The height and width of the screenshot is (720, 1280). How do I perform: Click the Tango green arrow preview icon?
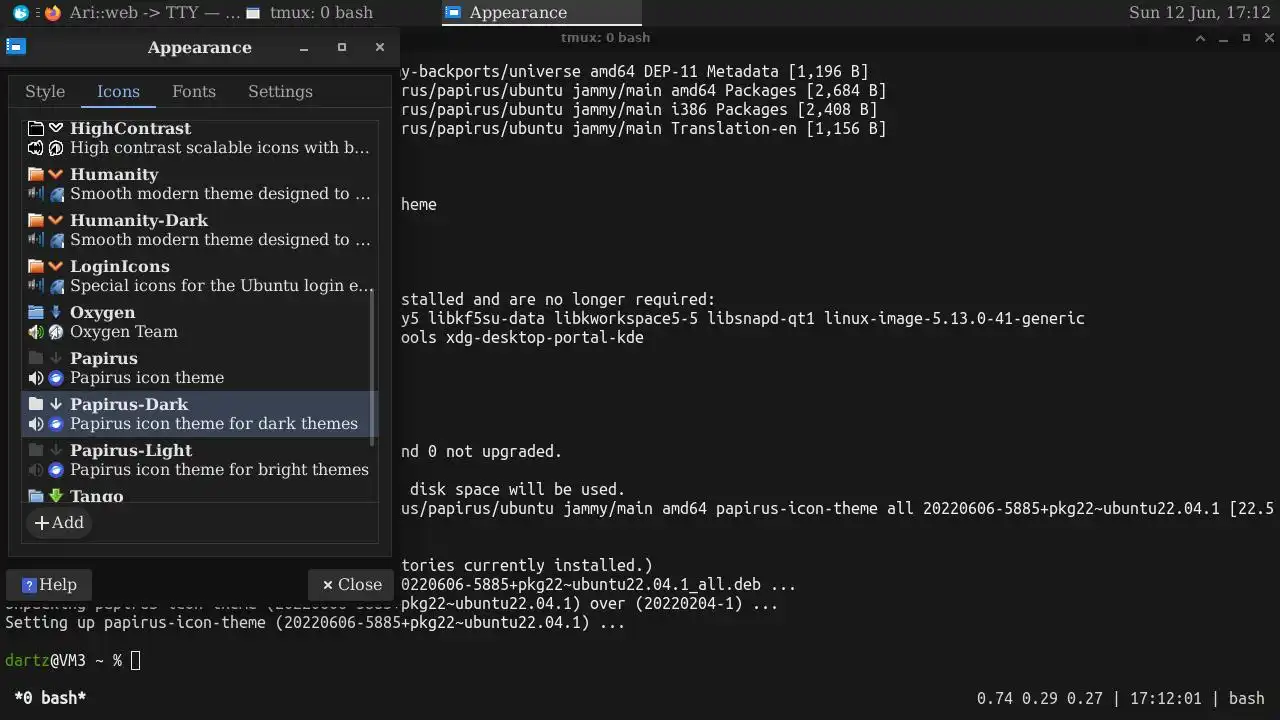point(56,496)
